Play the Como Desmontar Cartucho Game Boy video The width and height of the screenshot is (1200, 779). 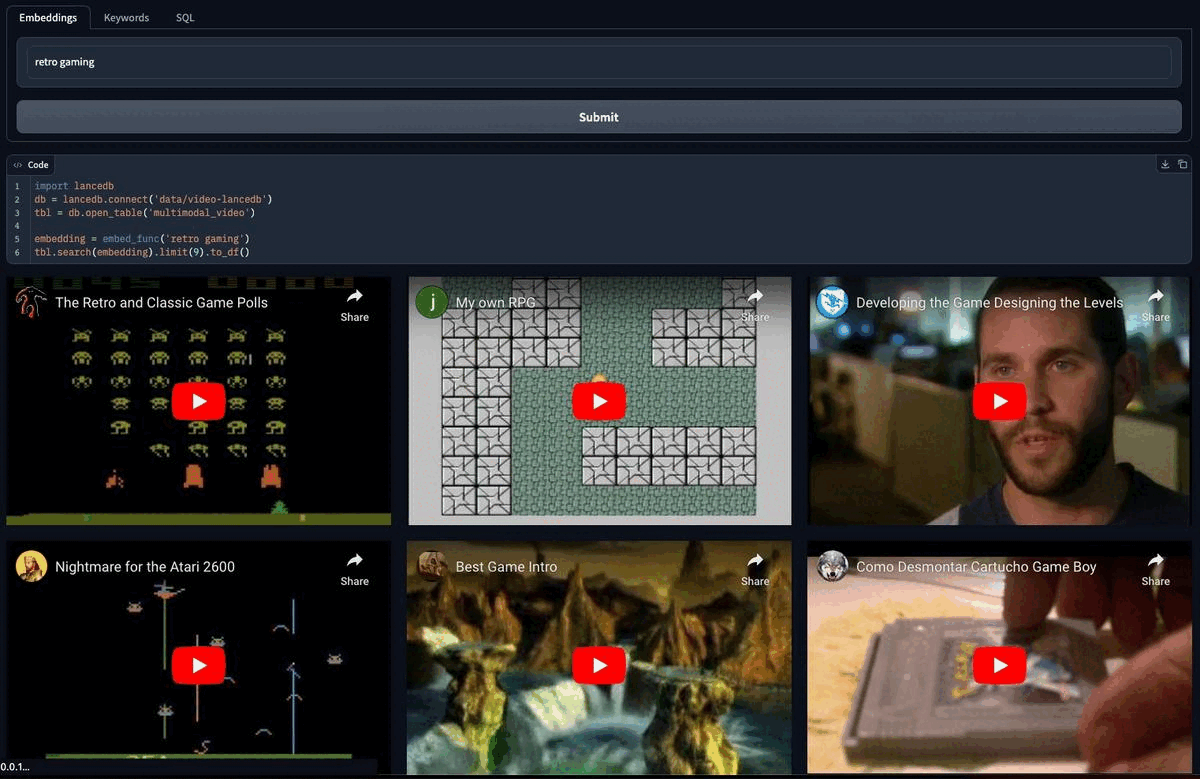tap(999, 665)
